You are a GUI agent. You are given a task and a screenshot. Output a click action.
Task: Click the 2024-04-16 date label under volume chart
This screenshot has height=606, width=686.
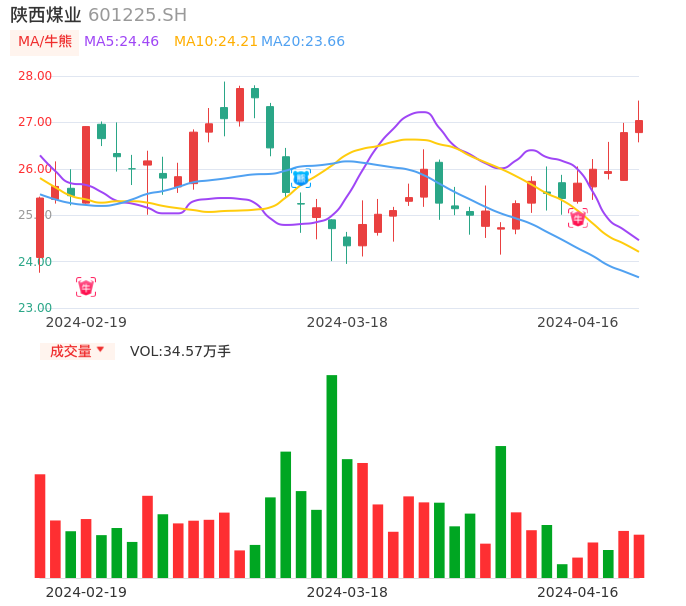click(x=577, y=592)
